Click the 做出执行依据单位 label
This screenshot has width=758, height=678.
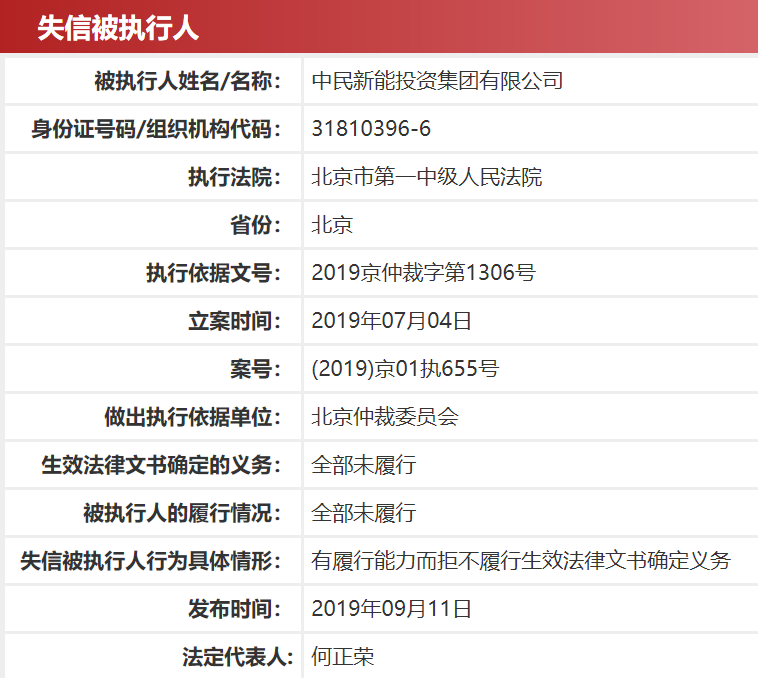click(x=193, y=417)
